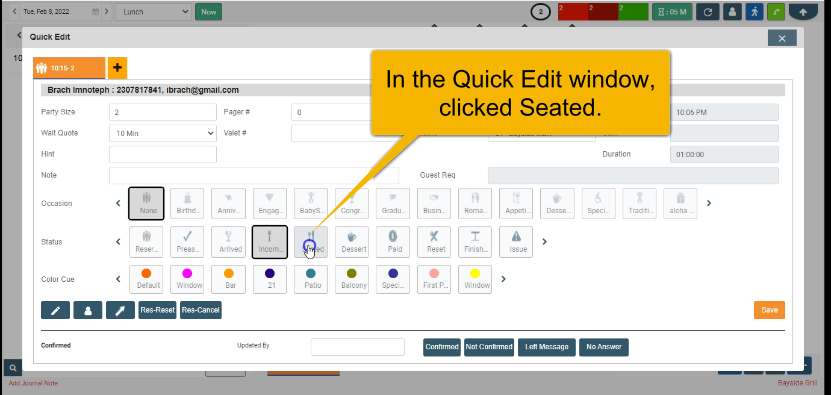This screenshot has width=831, height=395.
Task: Set status to Reserved
Action: pyautogui.click(x=146, y=242)
